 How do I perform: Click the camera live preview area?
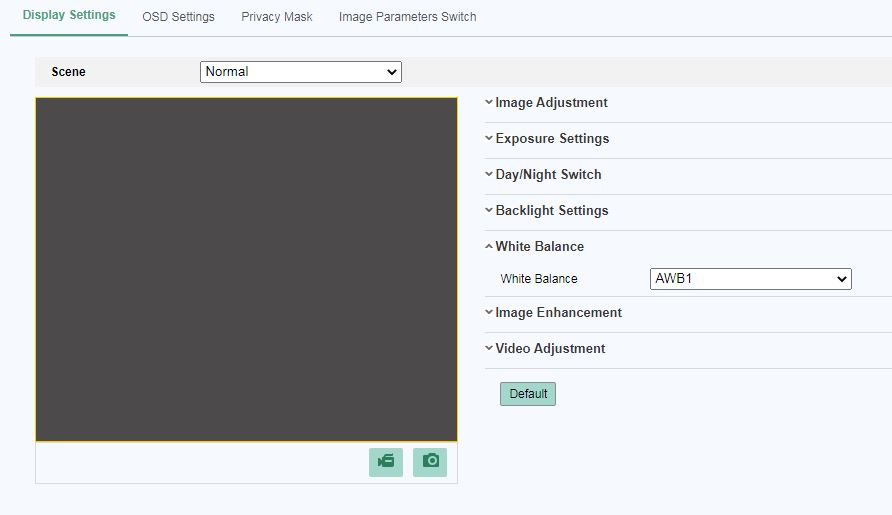pyautogui.click(x=246, y=269)
